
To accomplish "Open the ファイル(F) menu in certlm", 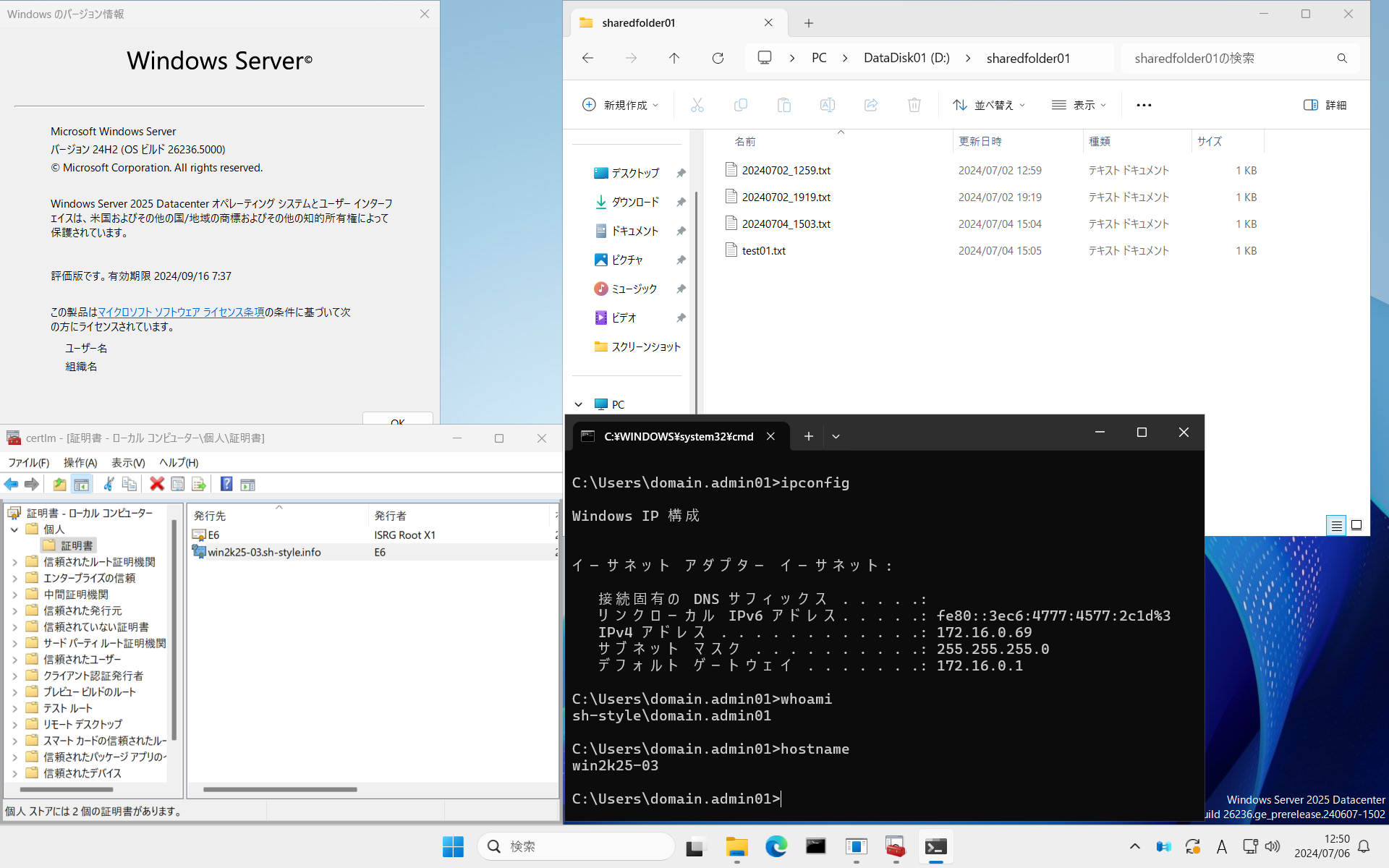I will coord(28,462).
